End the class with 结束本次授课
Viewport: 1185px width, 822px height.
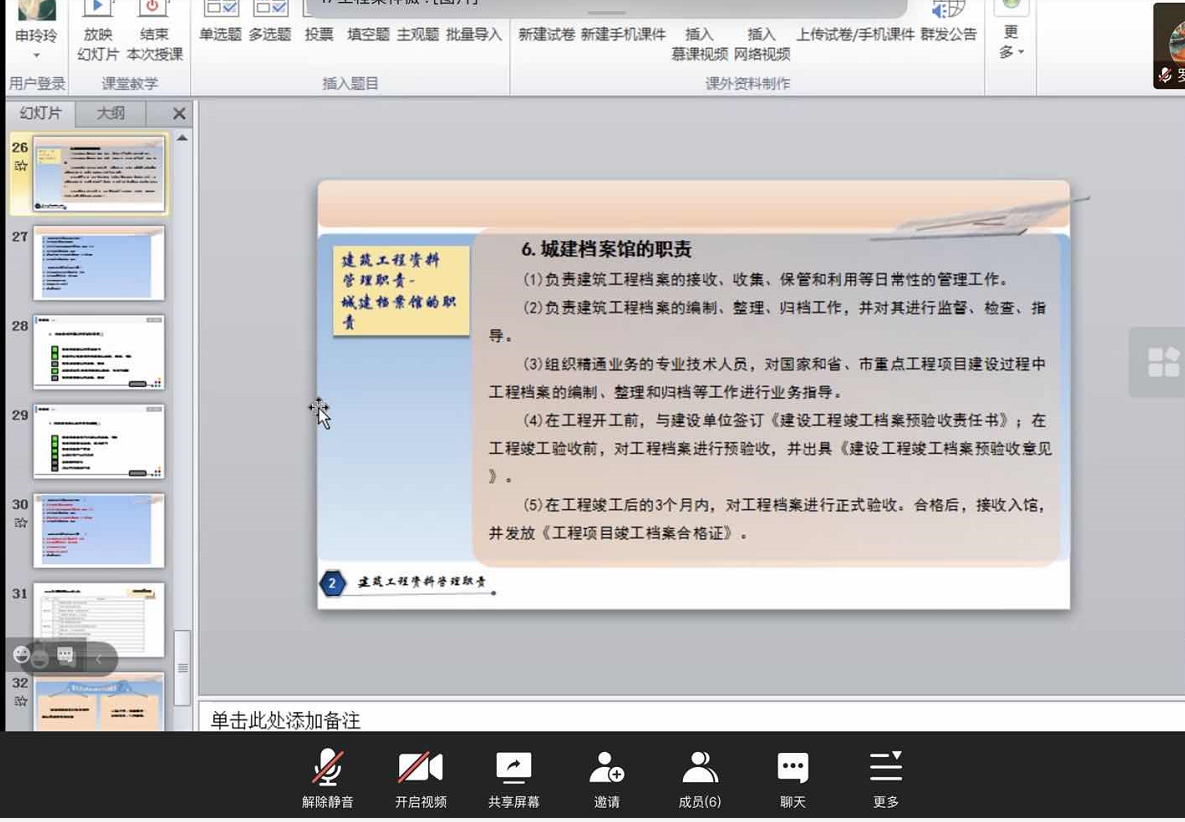156,43
